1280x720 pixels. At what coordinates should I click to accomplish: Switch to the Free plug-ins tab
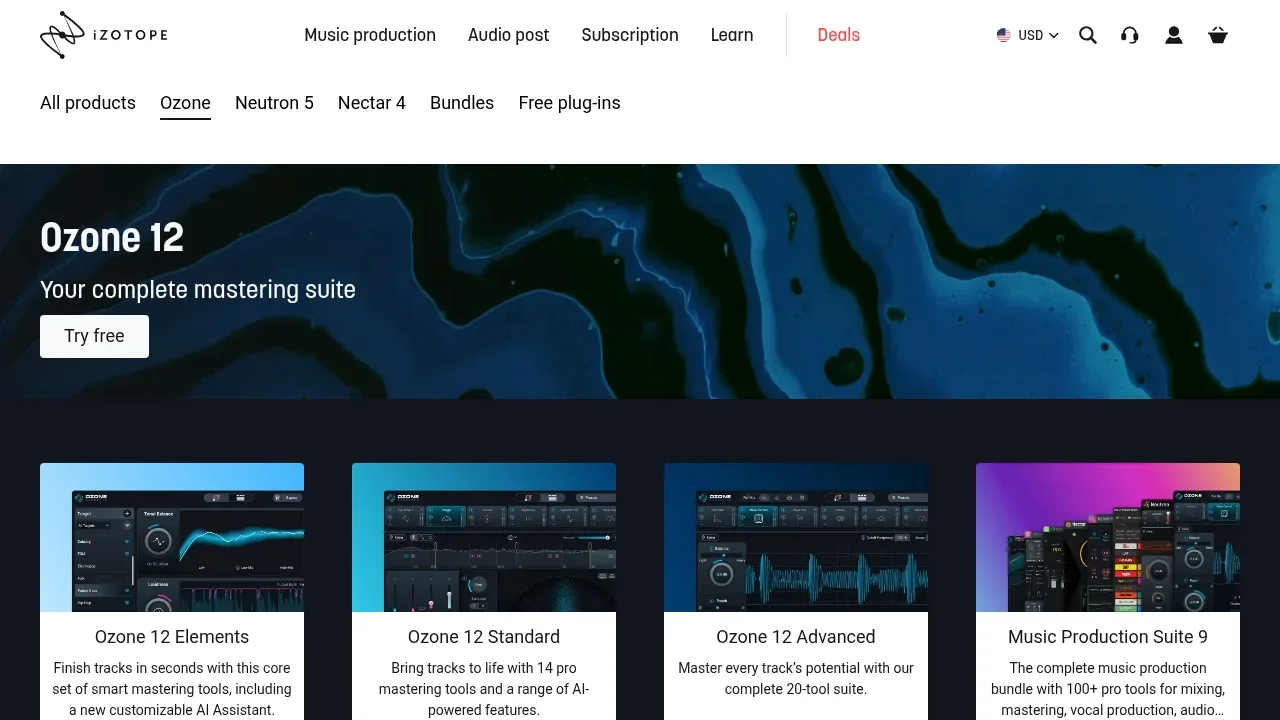tap(569, 103)
